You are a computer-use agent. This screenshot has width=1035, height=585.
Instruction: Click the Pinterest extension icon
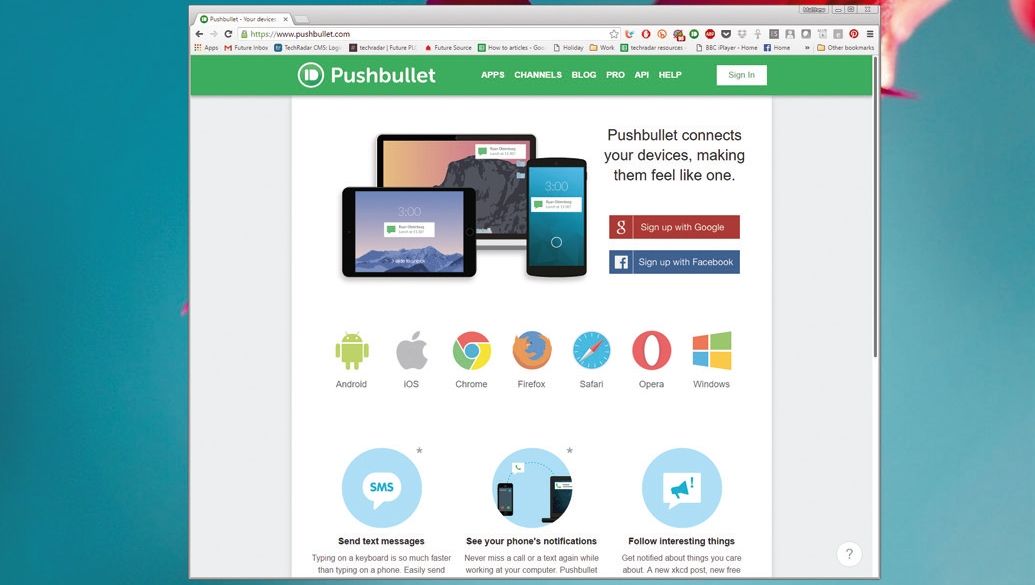pos(853,34)
